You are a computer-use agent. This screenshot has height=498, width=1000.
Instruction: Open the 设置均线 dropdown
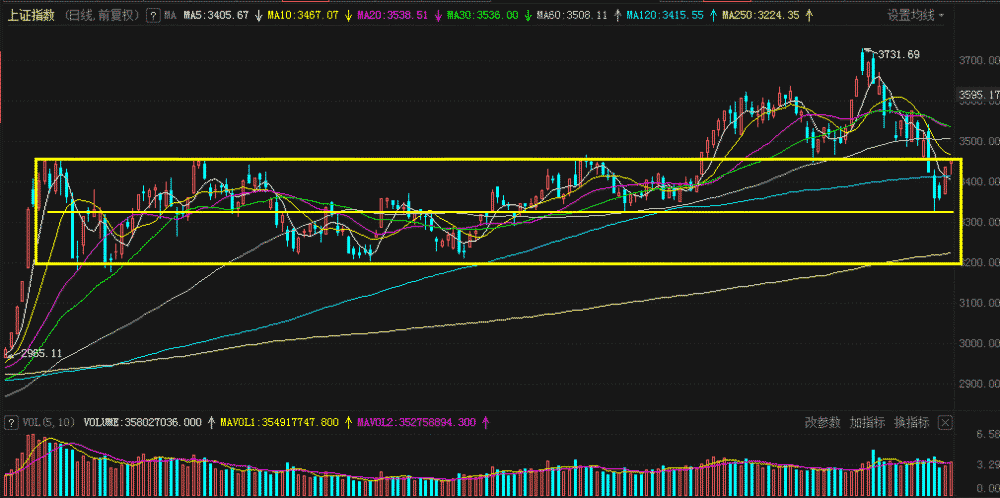[915, 16]
